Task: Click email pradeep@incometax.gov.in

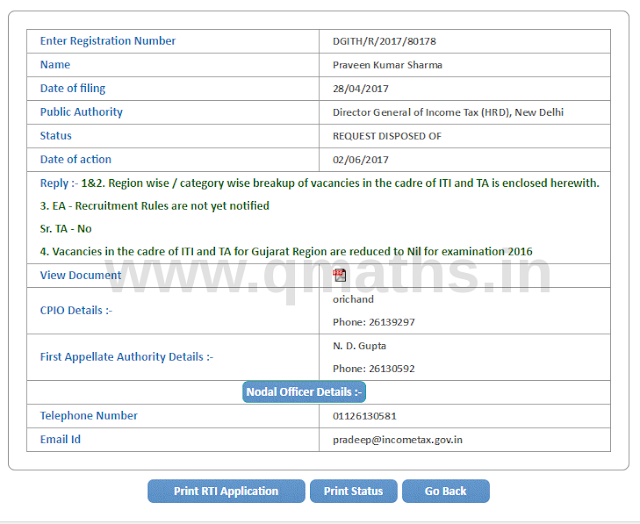Action: pyautogui.click(x=398, y=440)
